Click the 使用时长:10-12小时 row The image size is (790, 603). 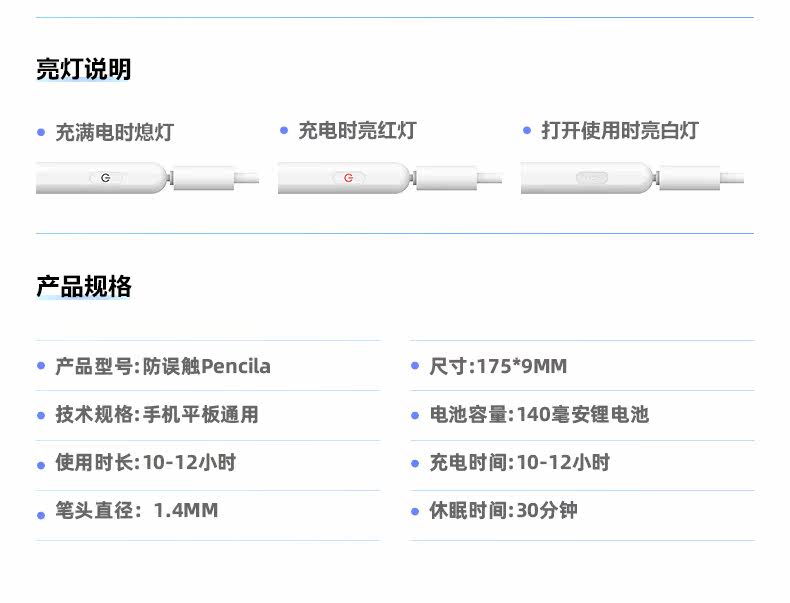pos(208,463)
